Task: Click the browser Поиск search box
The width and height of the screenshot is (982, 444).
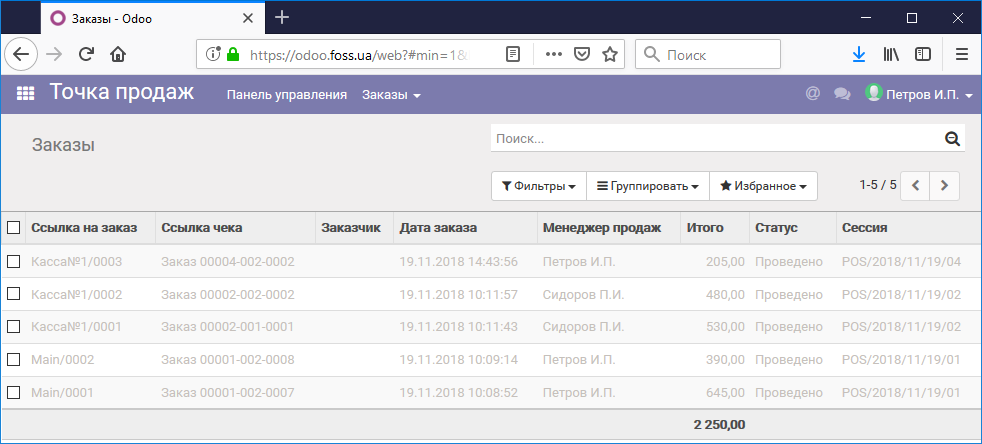Action: [x=708, y=54]
